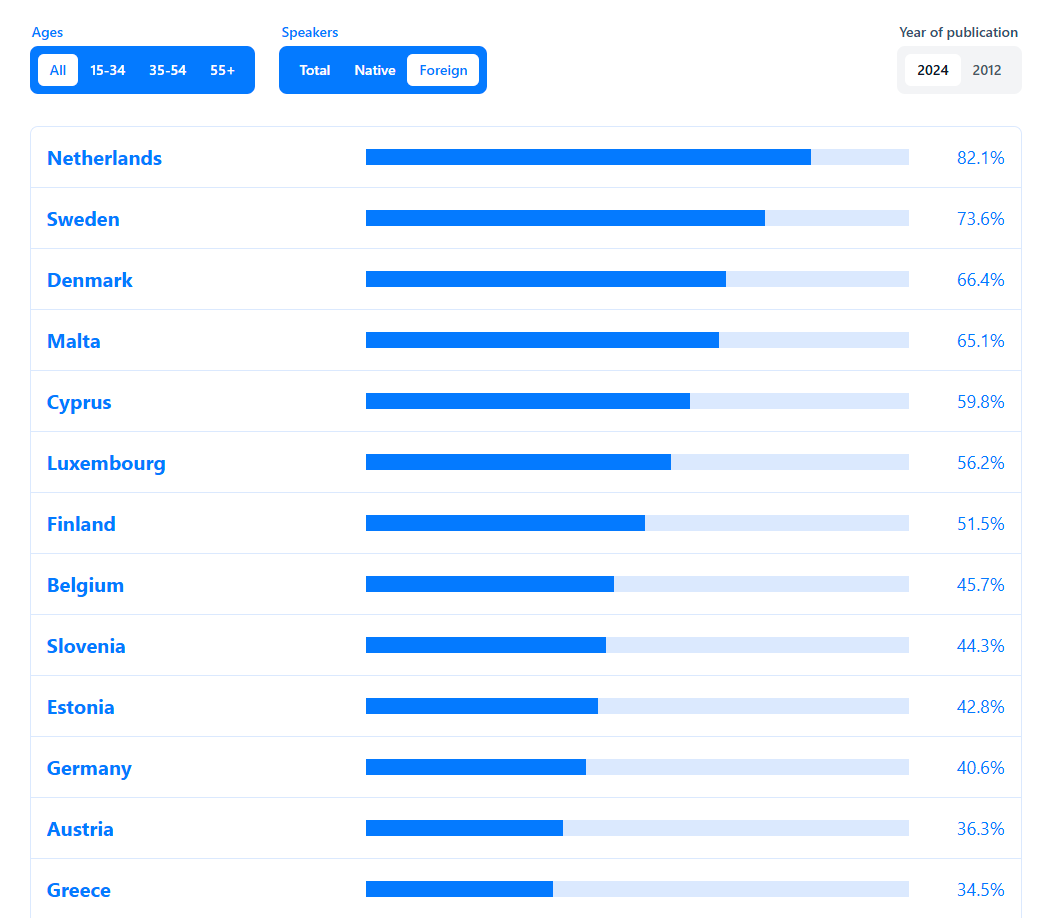Click the Austria progress bar
This screenshot has height=918, width=1039.
pyautogui.click(x=637, y=828)
